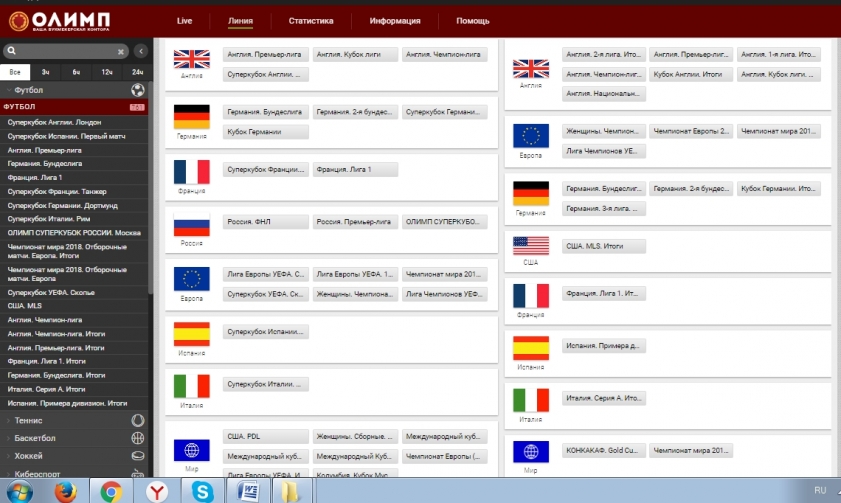Open the Помощь menu
Image resolution: width=841 pixels, height=503 pixels.
point(473,21)
